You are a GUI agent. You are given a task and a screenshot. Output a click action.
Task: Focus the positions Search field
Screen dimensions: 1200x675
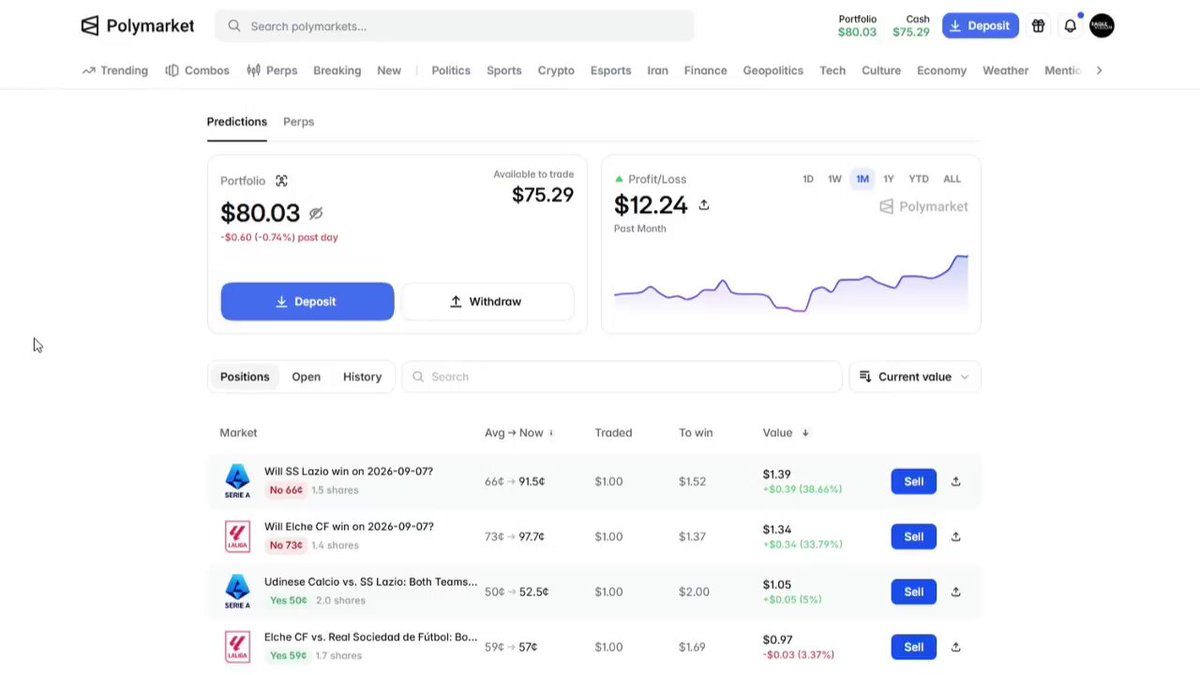[622, 377]
